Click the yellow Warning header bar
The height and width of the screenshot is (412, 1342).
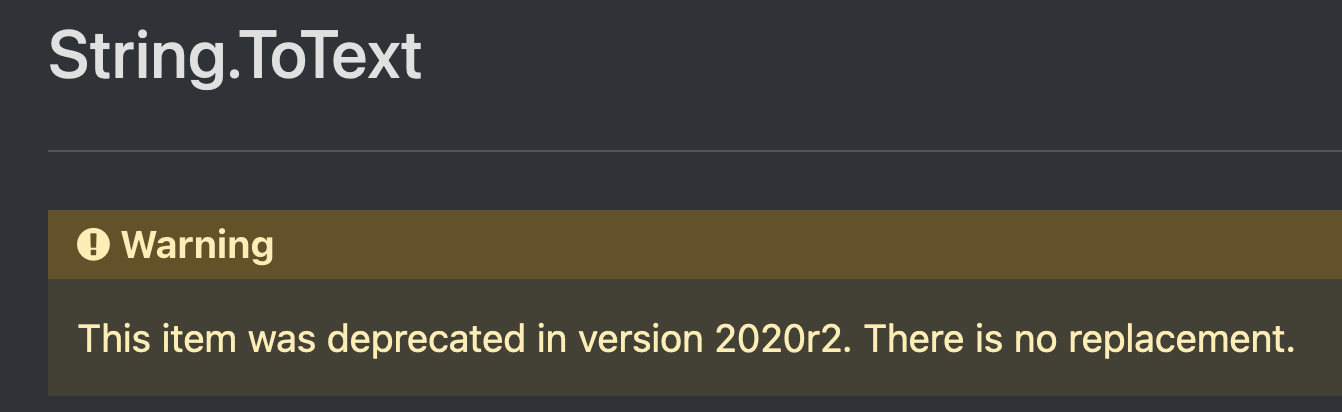click(695, 244)
